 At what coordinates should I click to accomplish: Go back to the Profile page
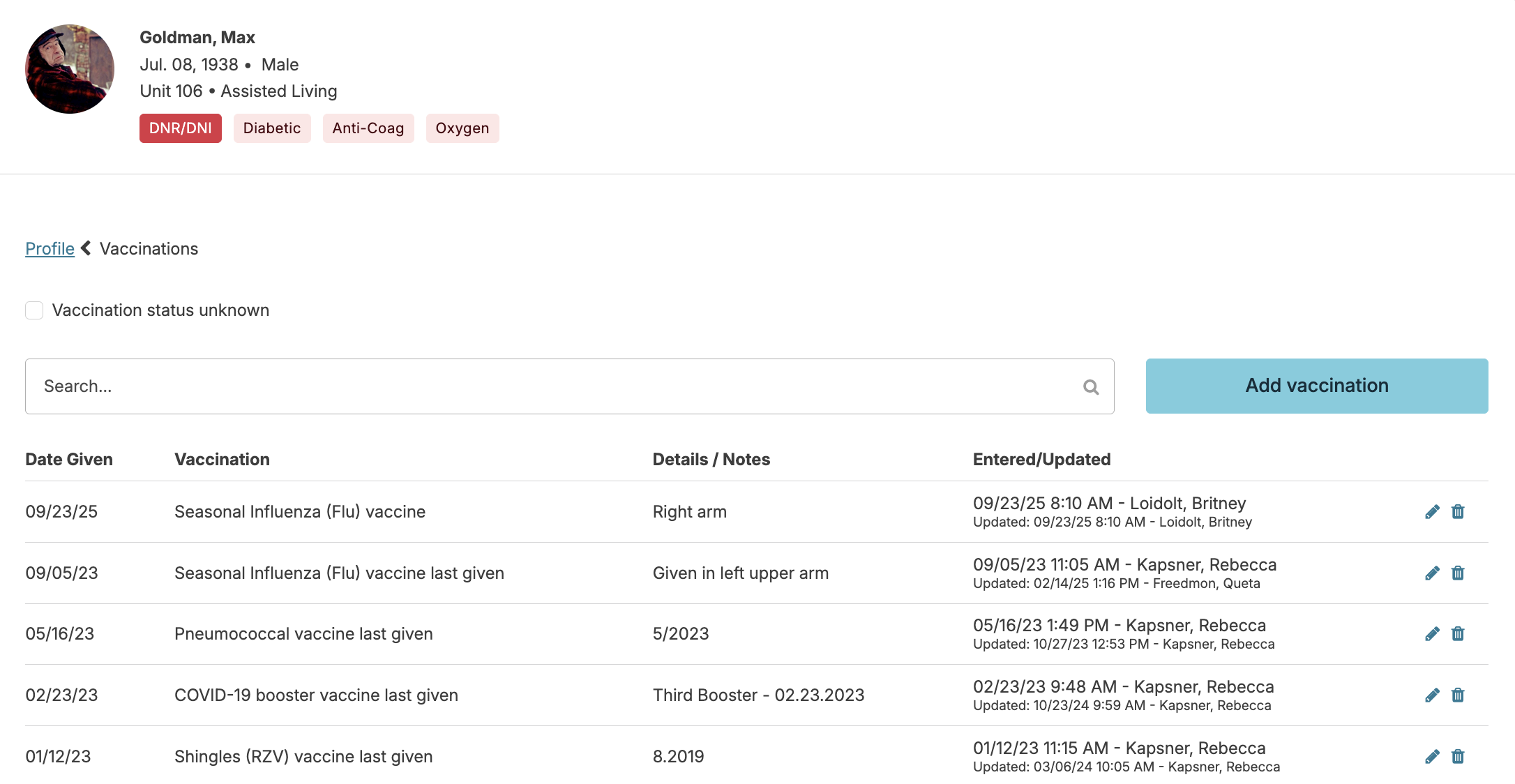[x=50, y=249]
